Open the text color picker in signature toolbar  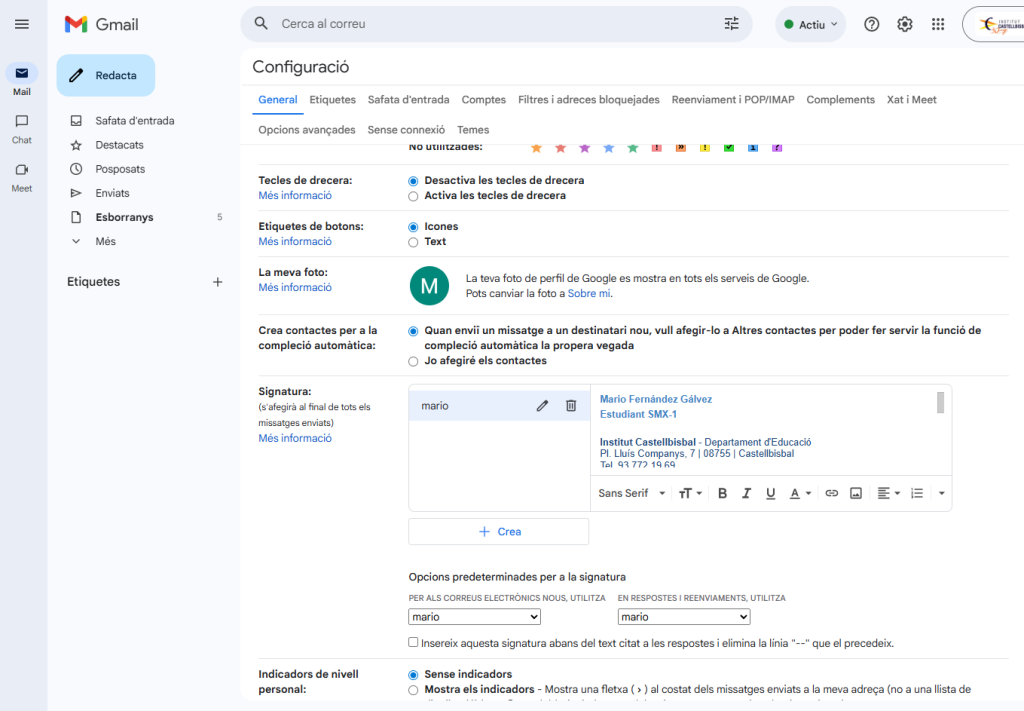800,493
